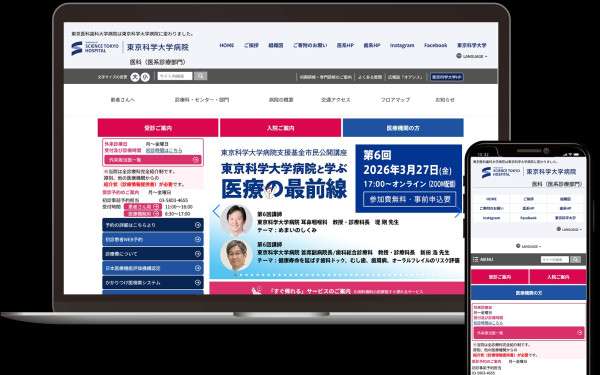Tap Facebook in the phone header grid
Image resolution: width=600 pixels, height=375 pixels.
pos(528,218)
